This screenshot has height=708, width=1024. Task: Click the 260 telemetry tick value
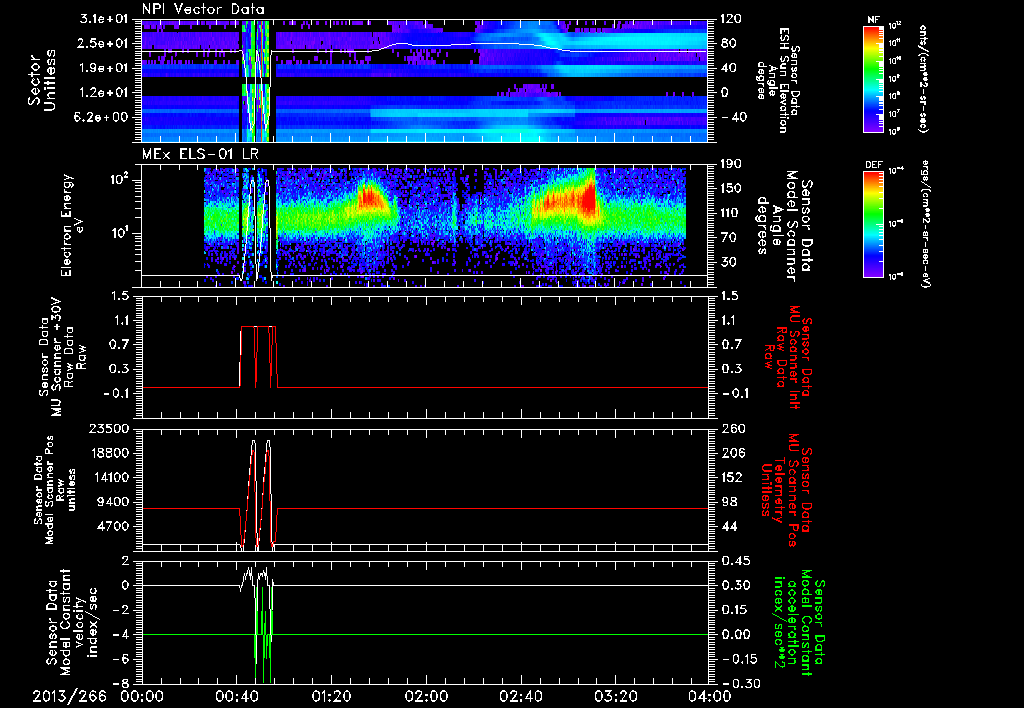(x=731, y=429)
